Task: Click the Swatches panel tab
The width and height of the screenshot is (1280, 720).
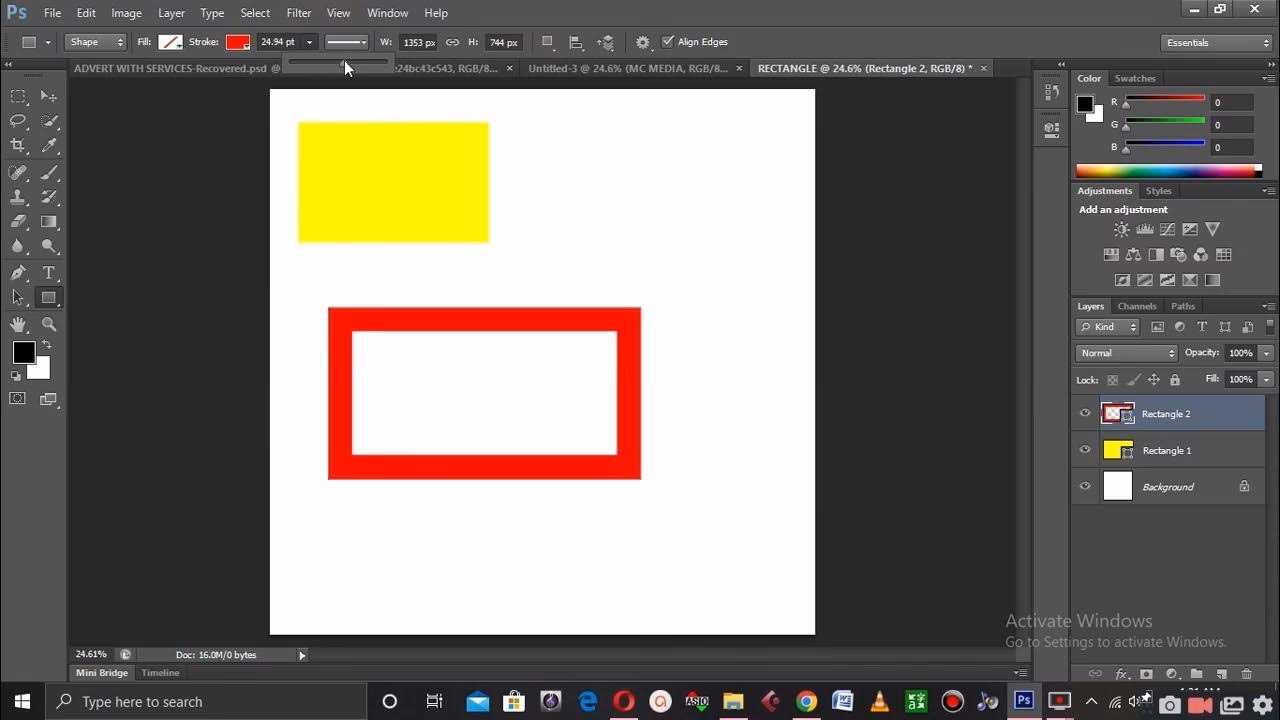Action: [x=1135, y=78]
